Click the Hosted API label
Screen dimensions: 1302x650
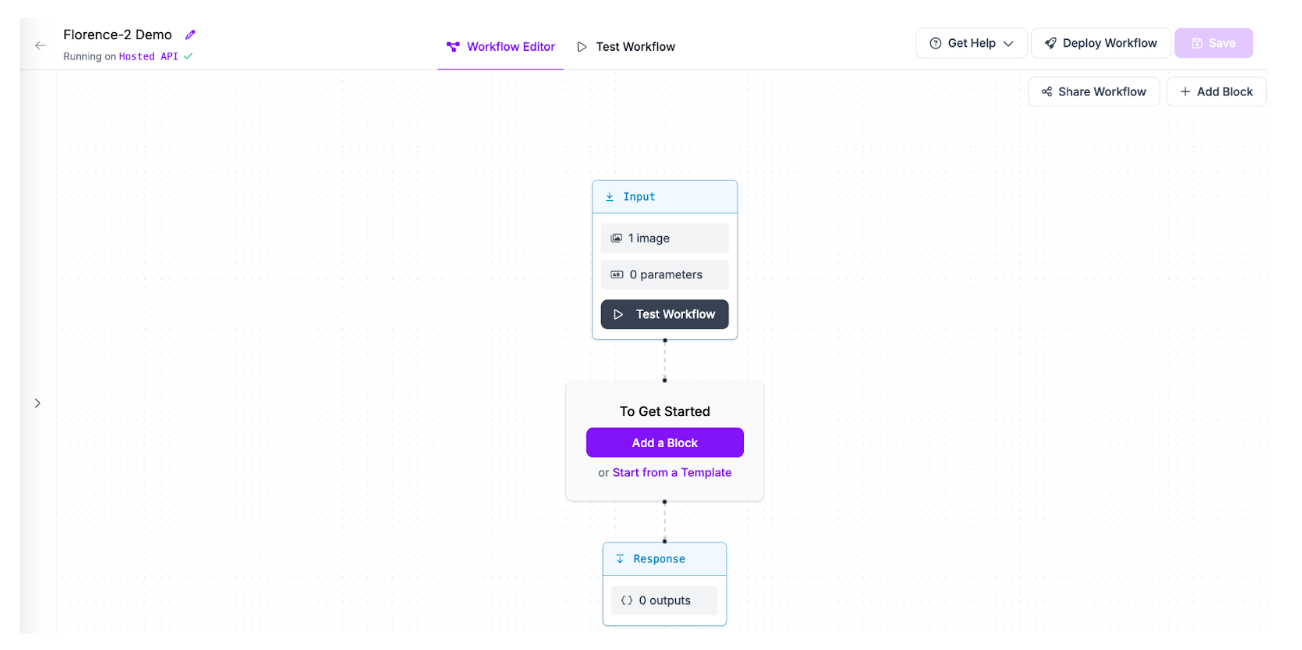[148, 57]
